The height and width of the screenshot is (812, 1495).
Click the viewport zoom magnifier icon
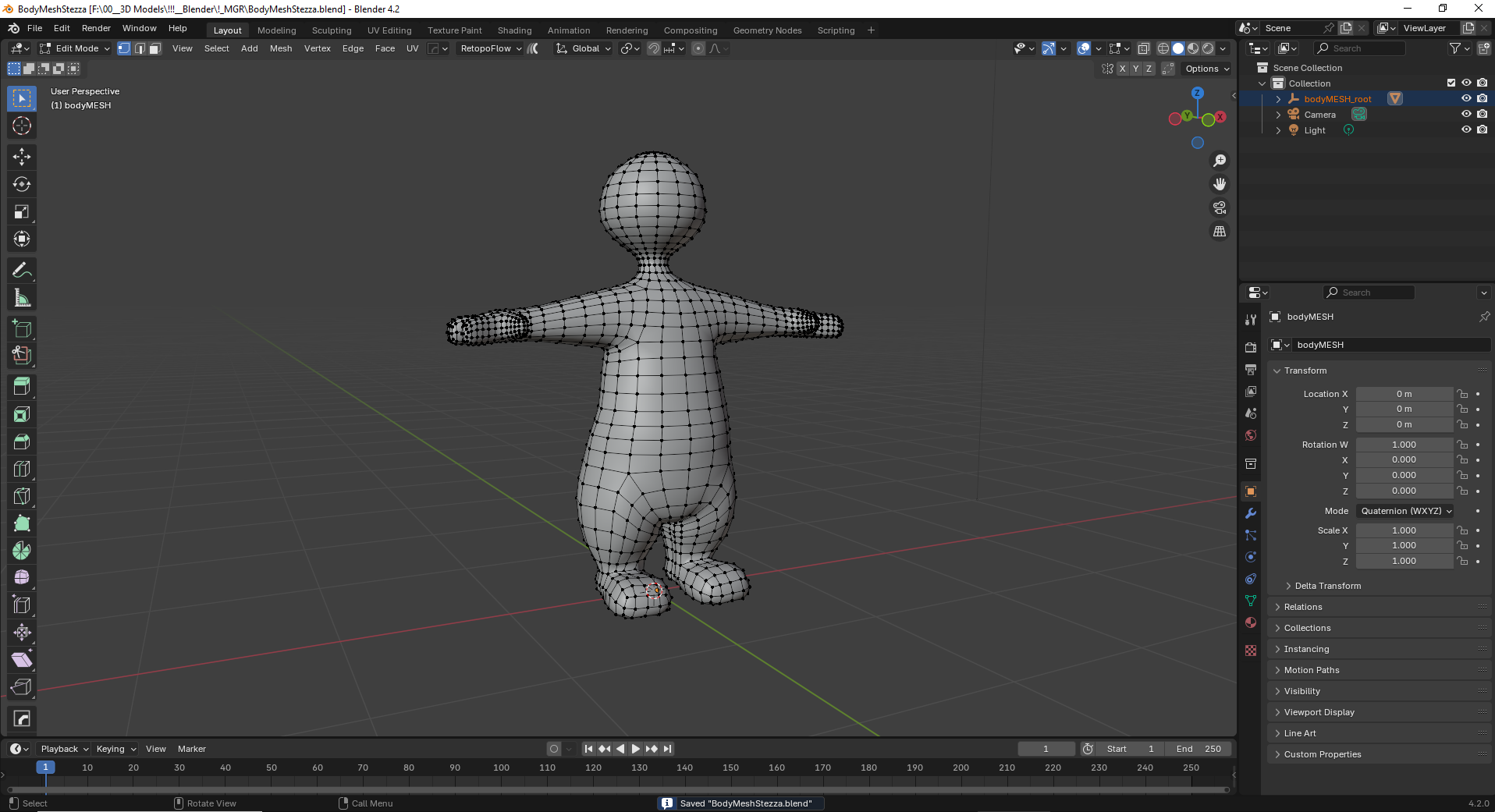pos(1219,161)
